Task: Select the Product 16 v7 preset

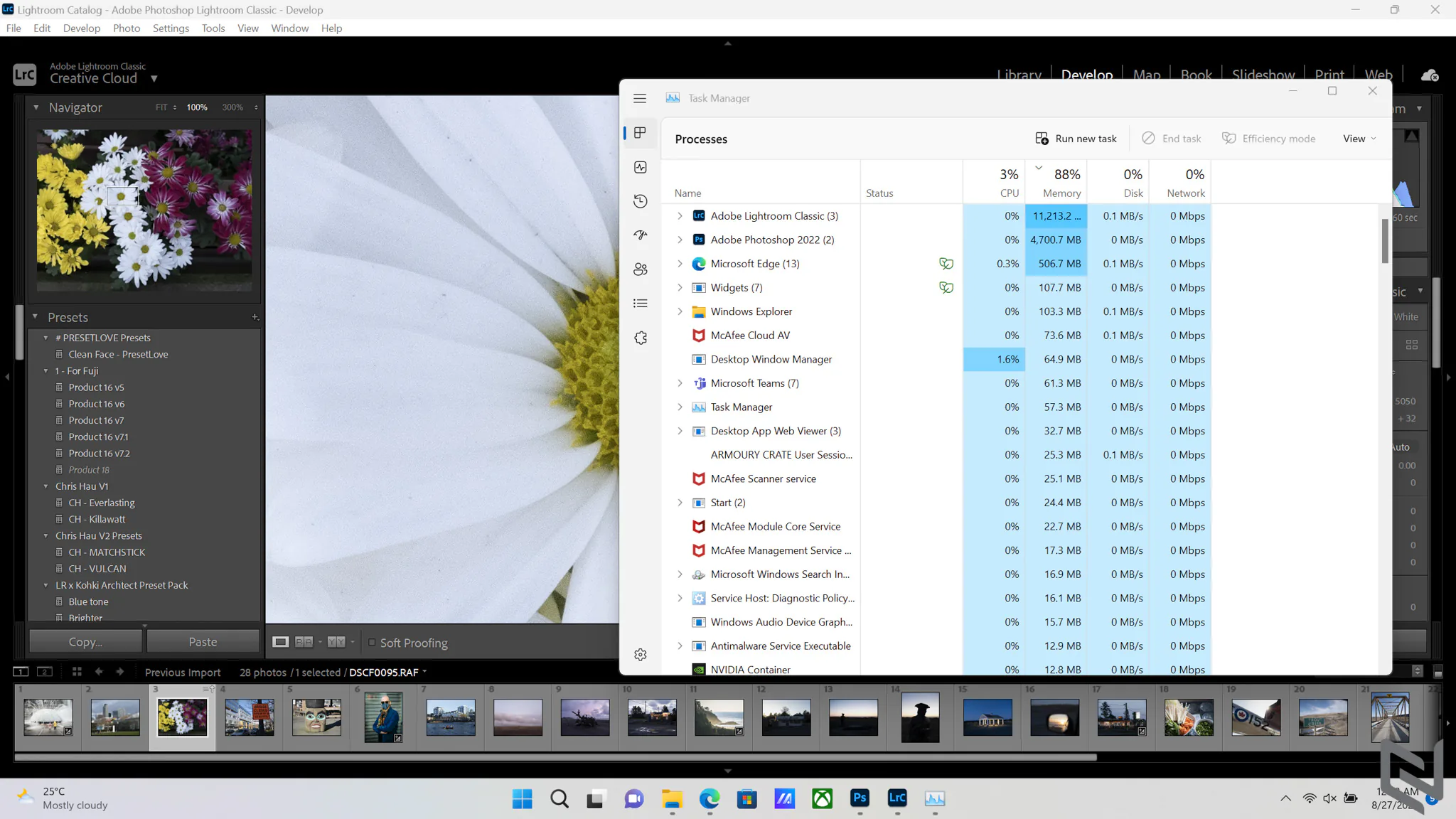Action: pos(96,420)
